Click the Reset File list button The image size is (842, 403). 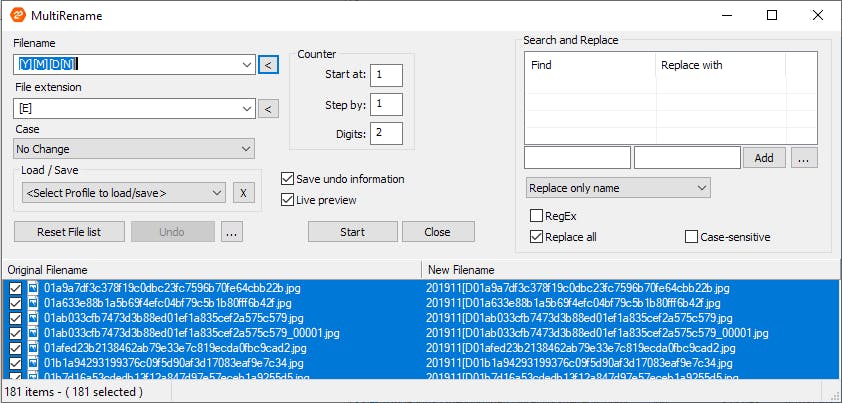[70, 232]
